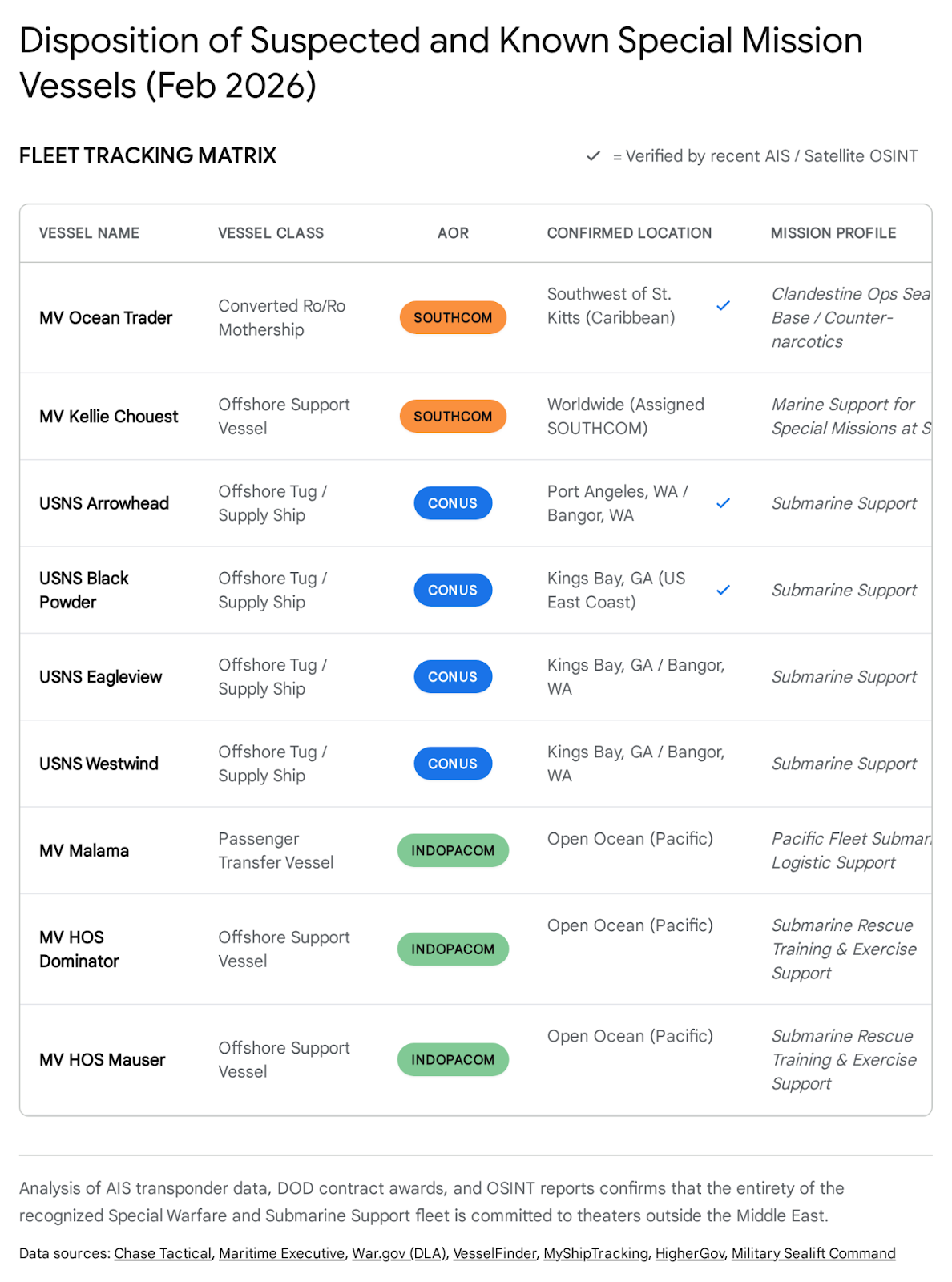Open the Maritime Executive source link
Screen dimensions: 952x1282
click(x=281, y=1253)
